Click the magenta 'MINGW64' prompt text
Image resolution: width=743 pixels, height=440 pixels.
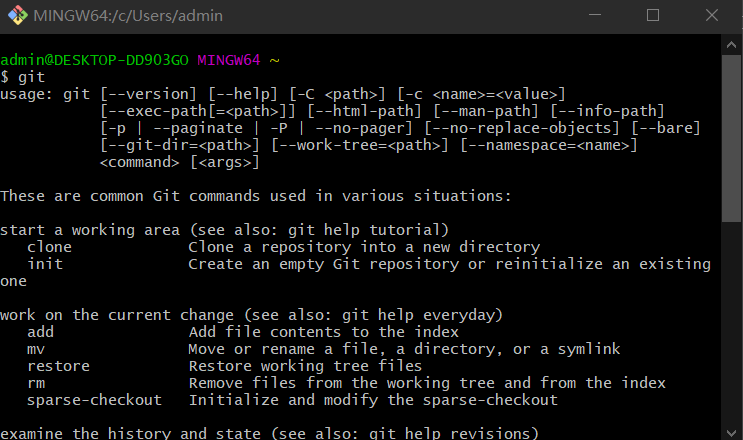[229, 60]
